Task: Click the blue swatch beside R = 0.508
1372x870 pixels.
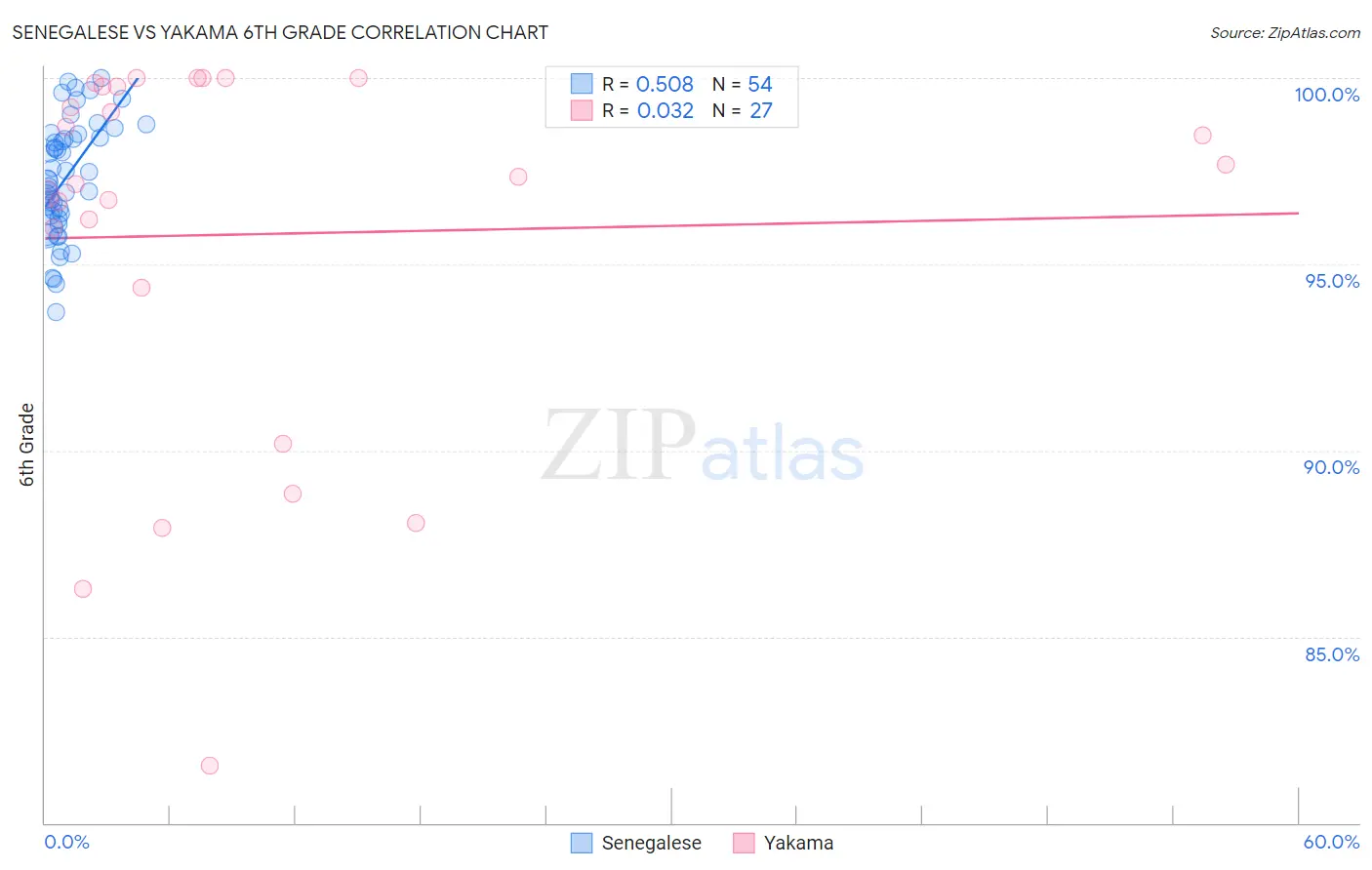Action: point(582,84)
